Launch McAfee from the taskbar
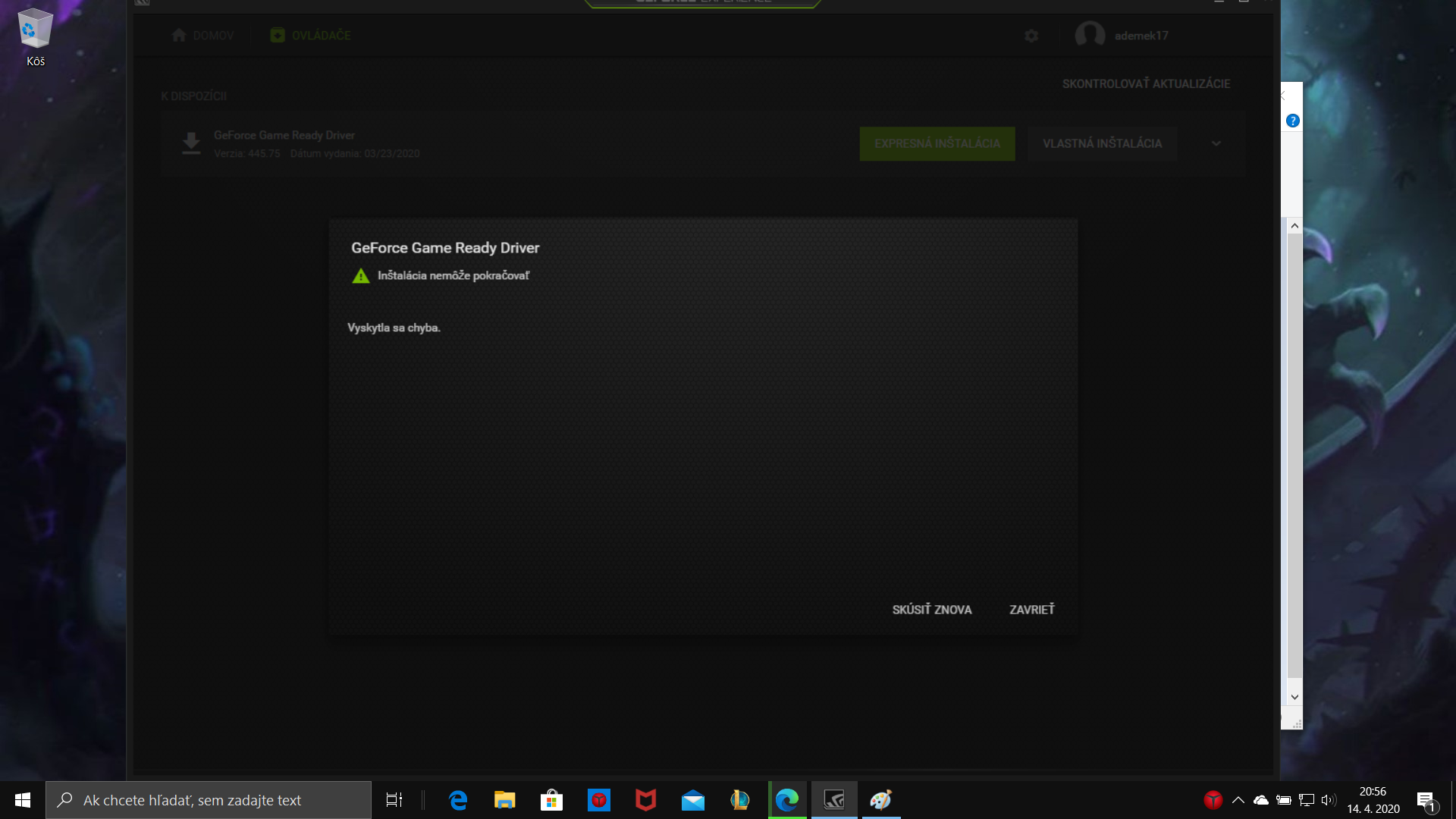 [x=645, y=800]
